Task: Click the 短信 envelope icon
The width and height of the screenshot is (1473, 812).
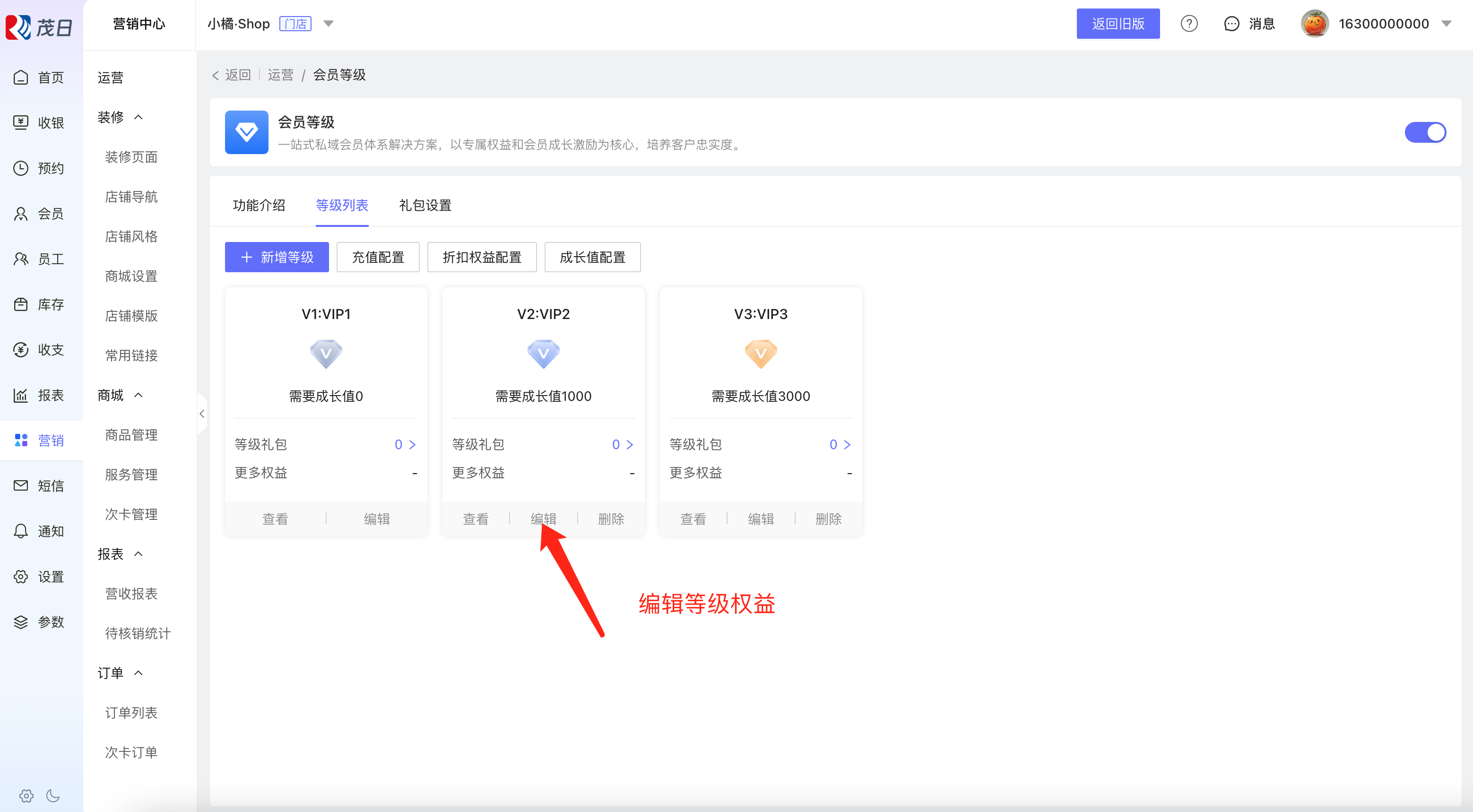Action: click(21, 485)
